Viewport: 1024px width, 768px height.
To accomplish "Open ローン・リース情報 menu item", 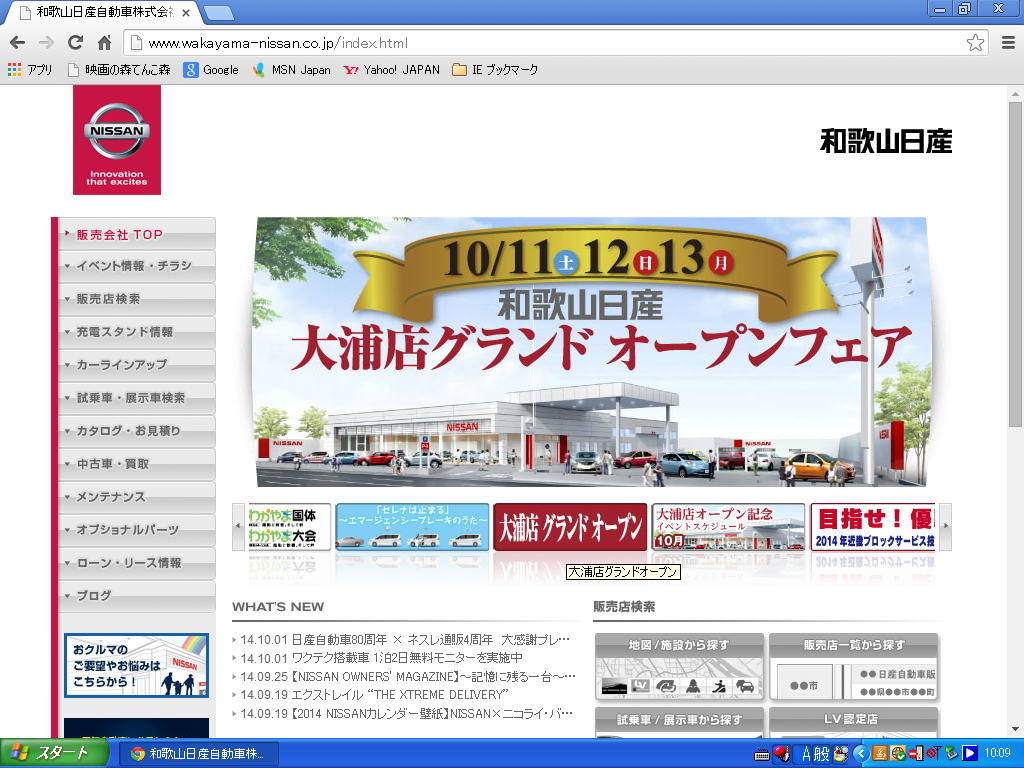I will tap(136, 563).
